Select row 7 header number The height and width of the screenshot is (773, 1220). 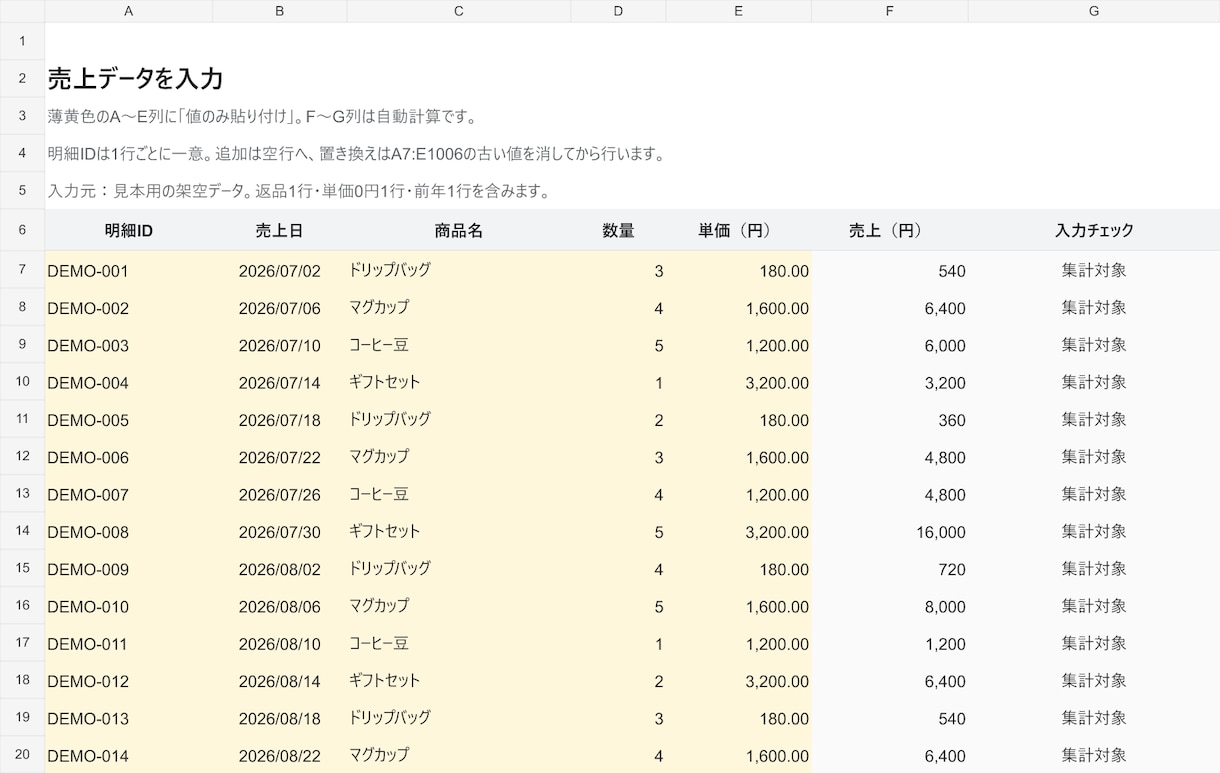coord(22,270)
